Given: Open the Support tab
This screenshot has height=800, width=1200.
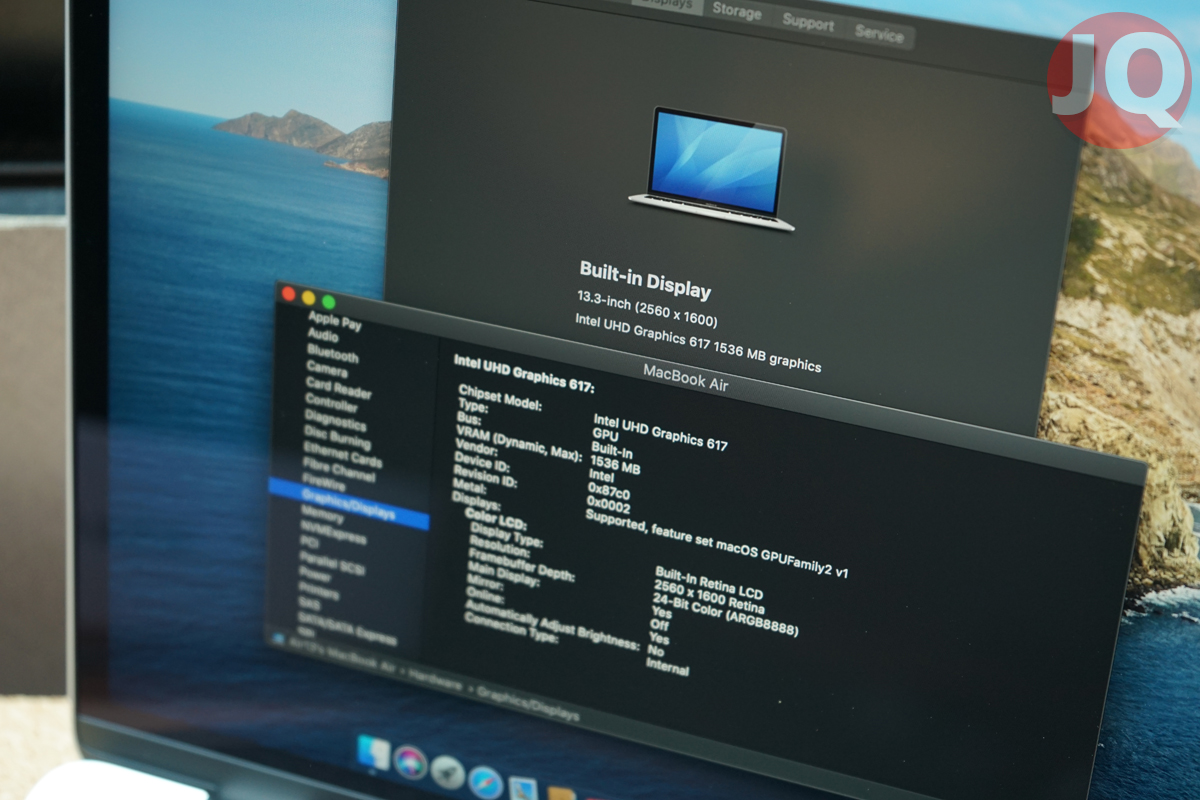Looking at the screenshot, I should pos(807,21).
